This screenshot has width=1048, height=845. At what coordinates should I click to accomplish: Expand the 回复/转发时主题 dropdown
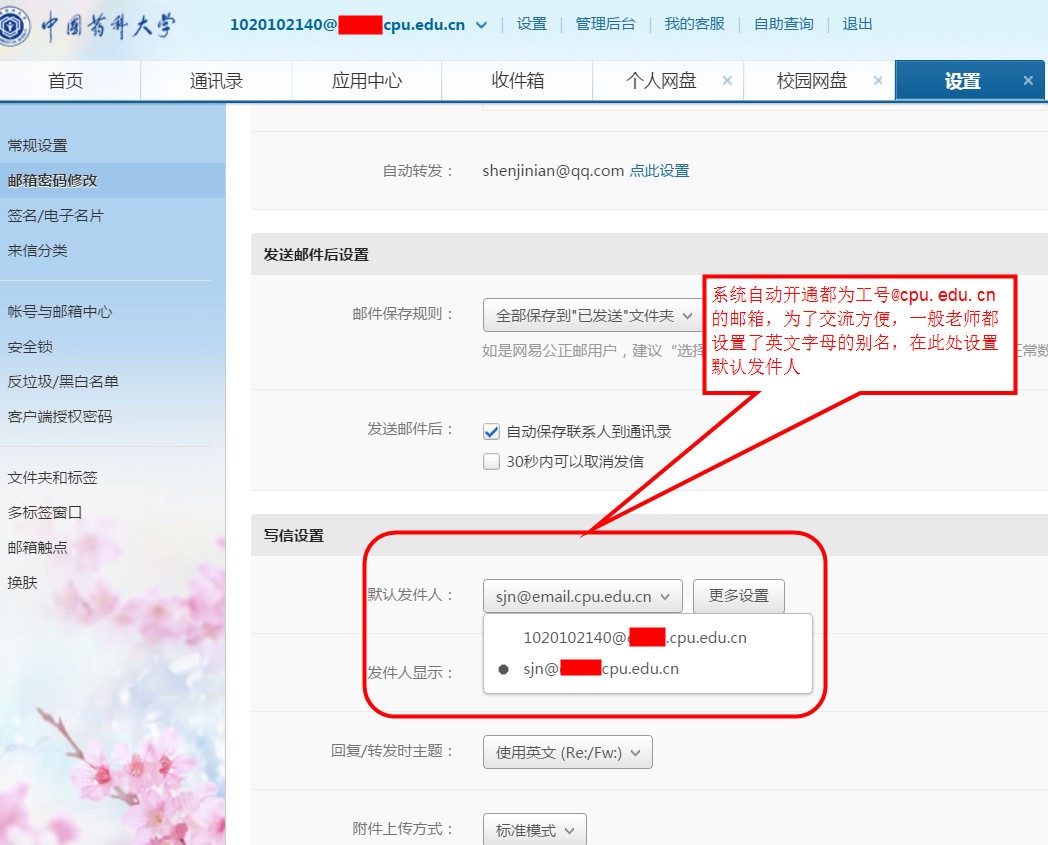(x=567, y=752)
